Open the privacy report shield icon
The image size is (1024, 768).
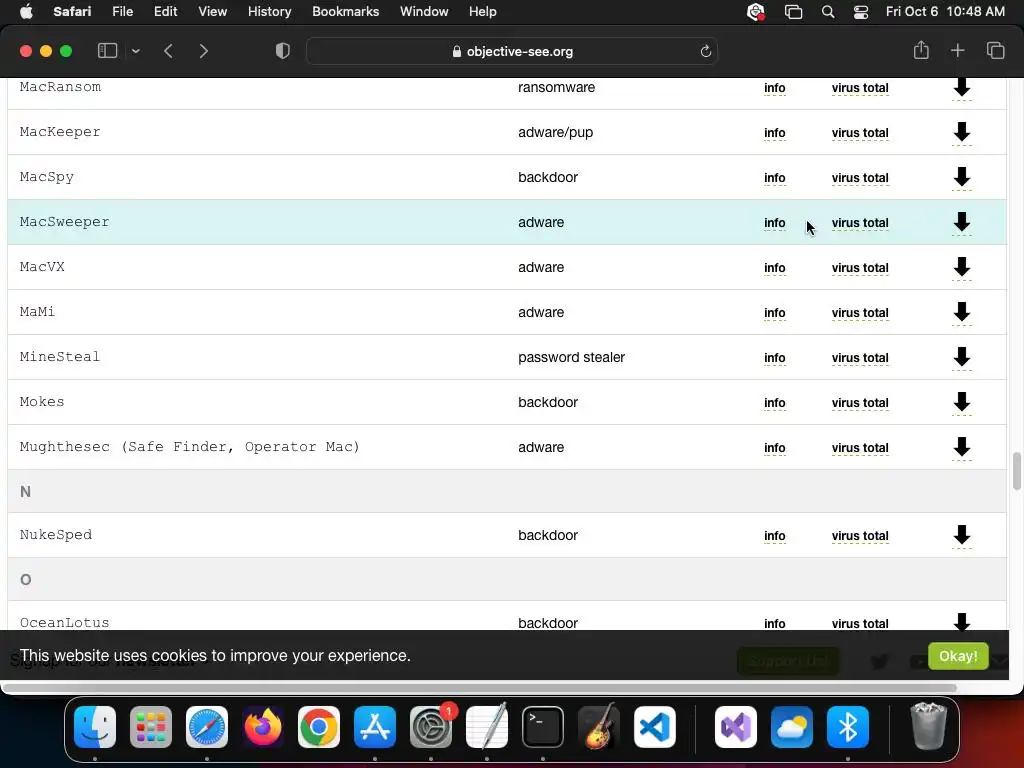pos(283,51)
